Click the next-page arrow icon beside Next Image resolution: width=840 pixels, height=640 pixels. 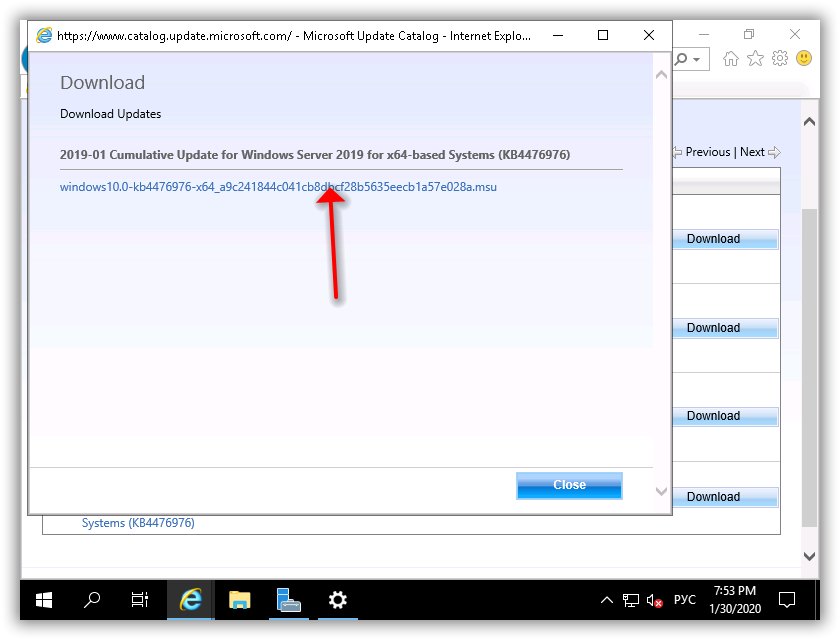click(774, 152)
